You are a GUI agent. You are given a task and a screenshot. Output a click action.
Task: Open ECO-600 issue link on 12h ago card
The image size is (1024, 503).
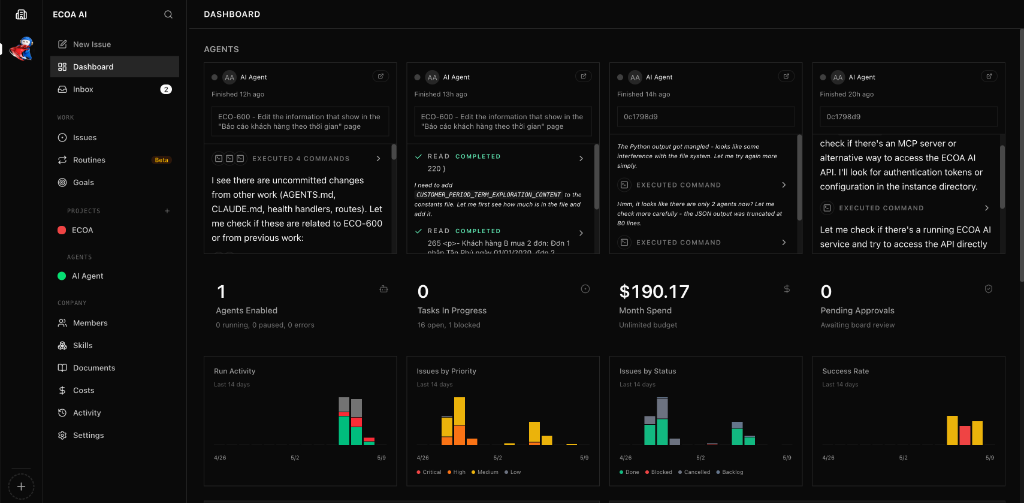[300, 122]
